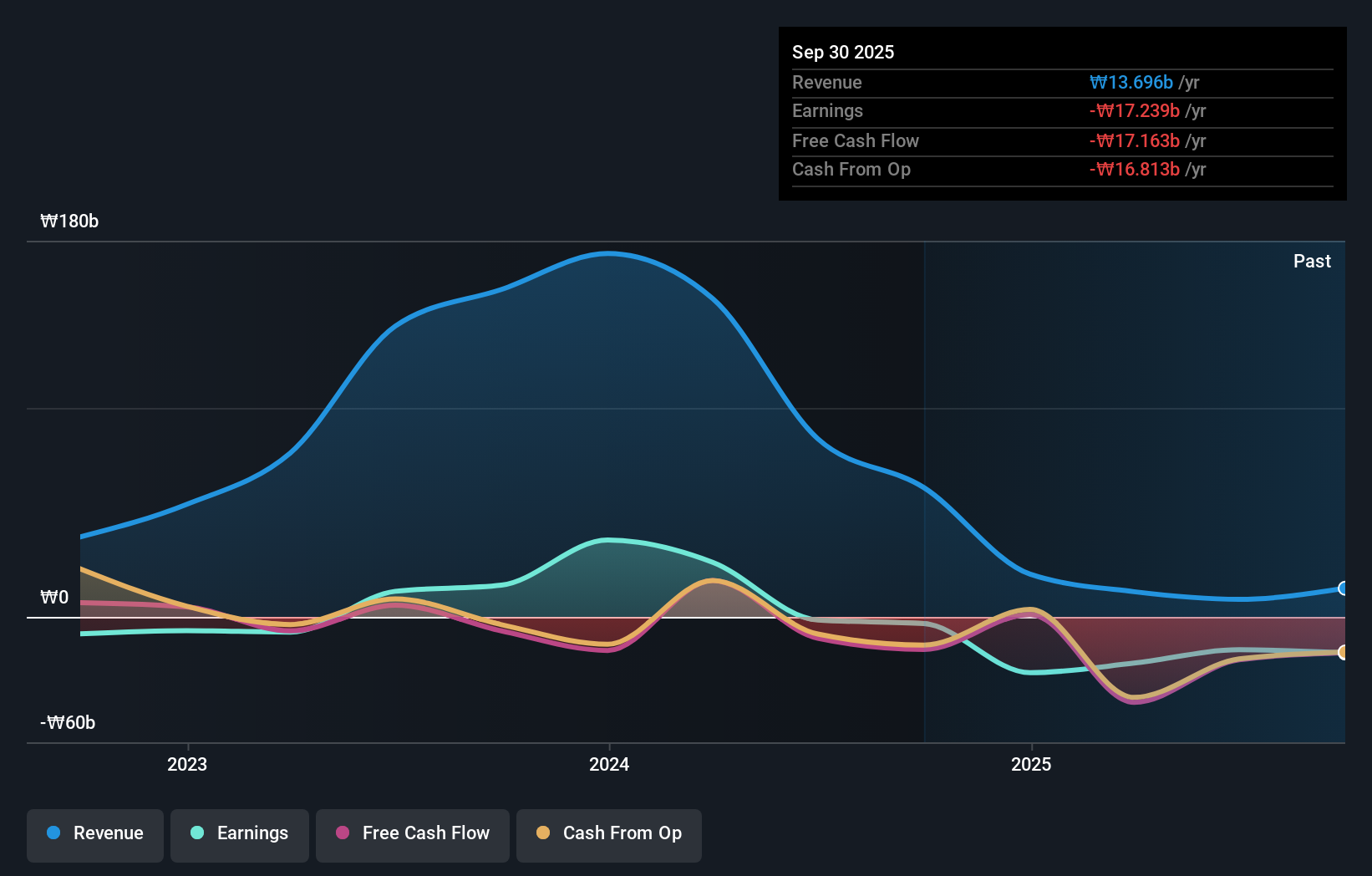Click the blue Revenue endpoint marker
This screenshot has width=1372, height=876.
[1343, 588]
